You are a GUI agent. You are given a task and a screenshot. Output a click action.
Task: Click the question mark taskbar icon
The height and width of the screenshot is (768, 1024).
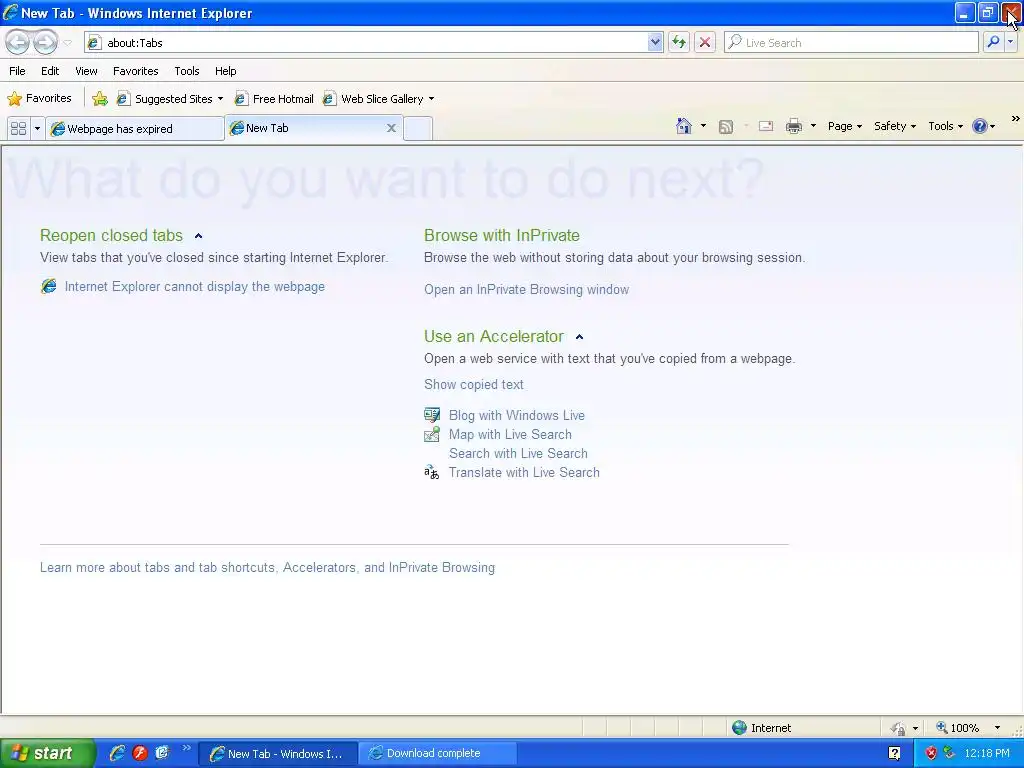pos(894,753)
